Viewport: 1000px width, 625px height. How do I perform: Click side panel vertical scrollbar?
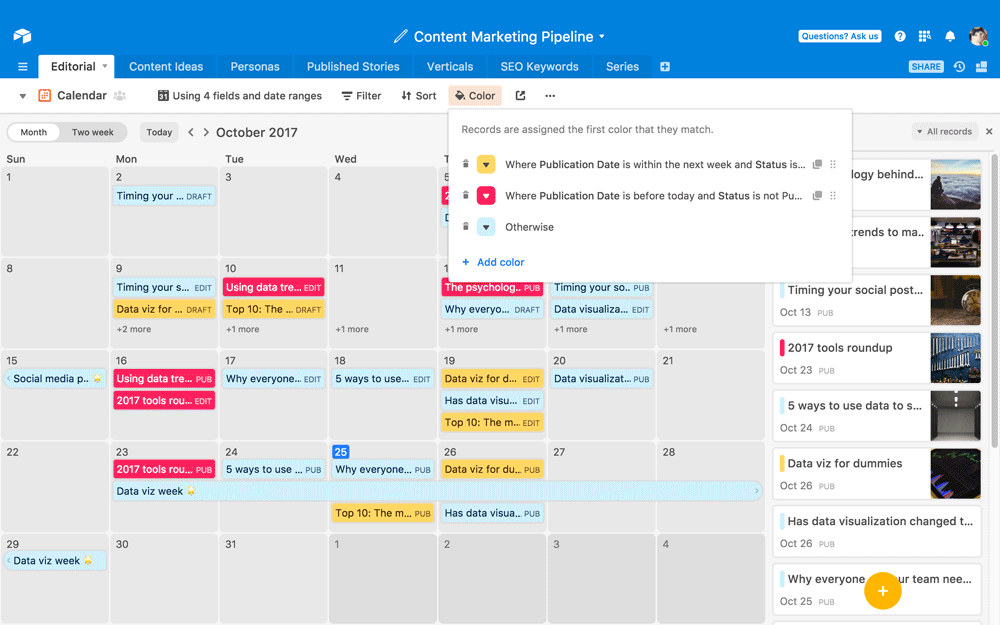pyautogui.click(x=994, y=300)
